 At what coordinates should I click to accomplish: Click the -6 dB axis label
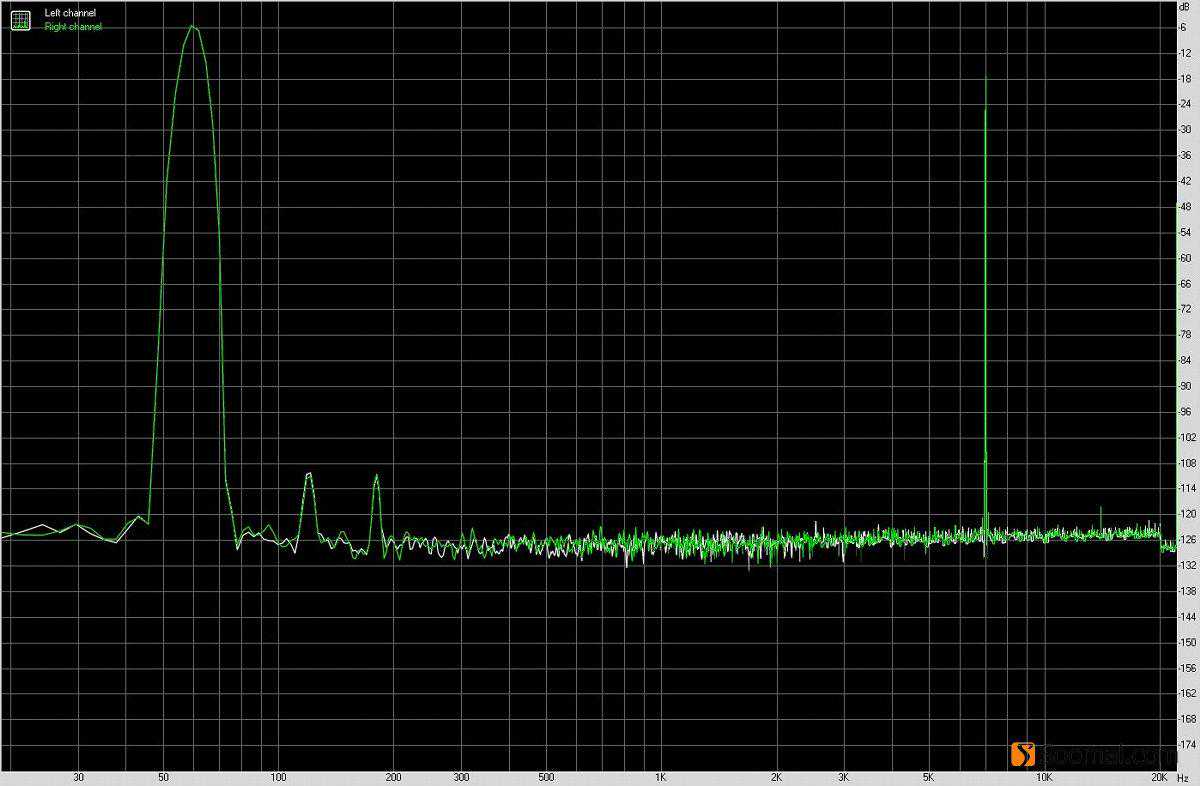pos(1184,27)
